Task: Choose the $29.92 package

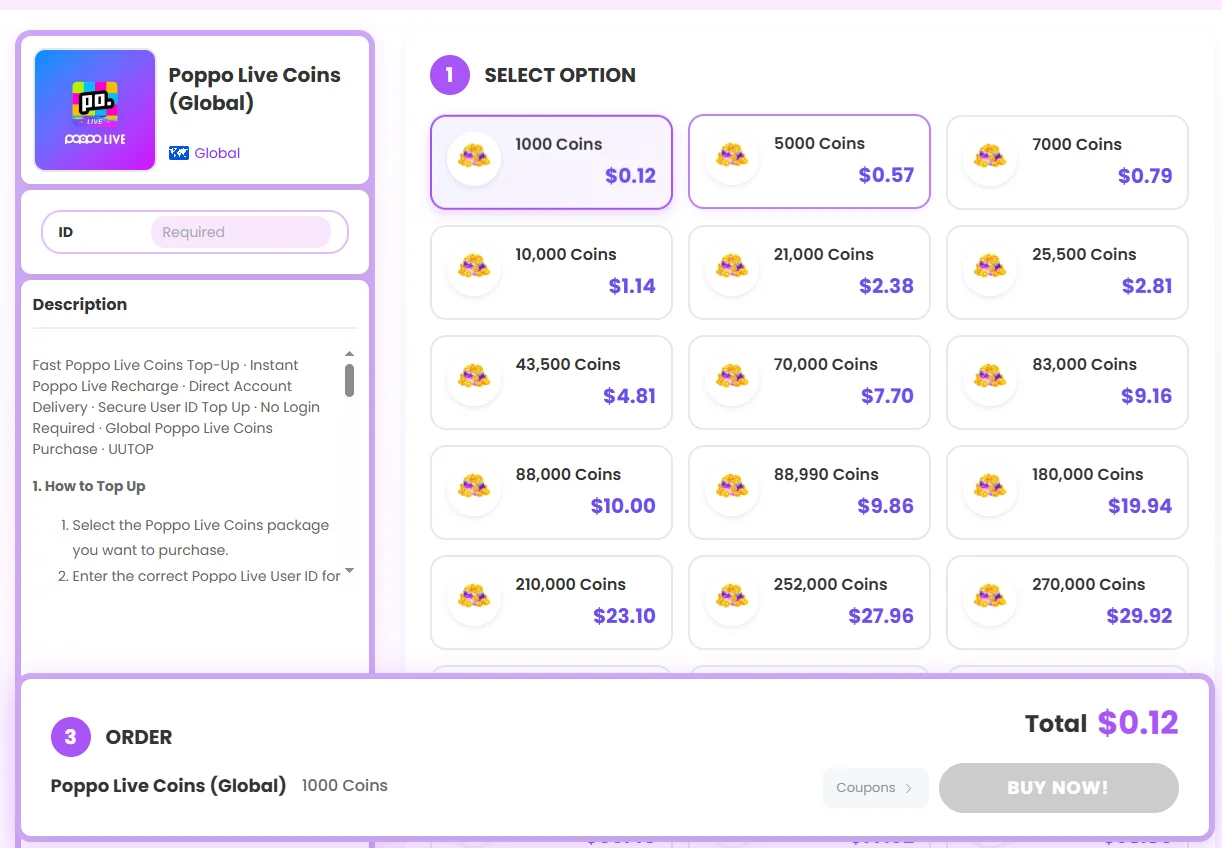Action: pos(1067,602)
